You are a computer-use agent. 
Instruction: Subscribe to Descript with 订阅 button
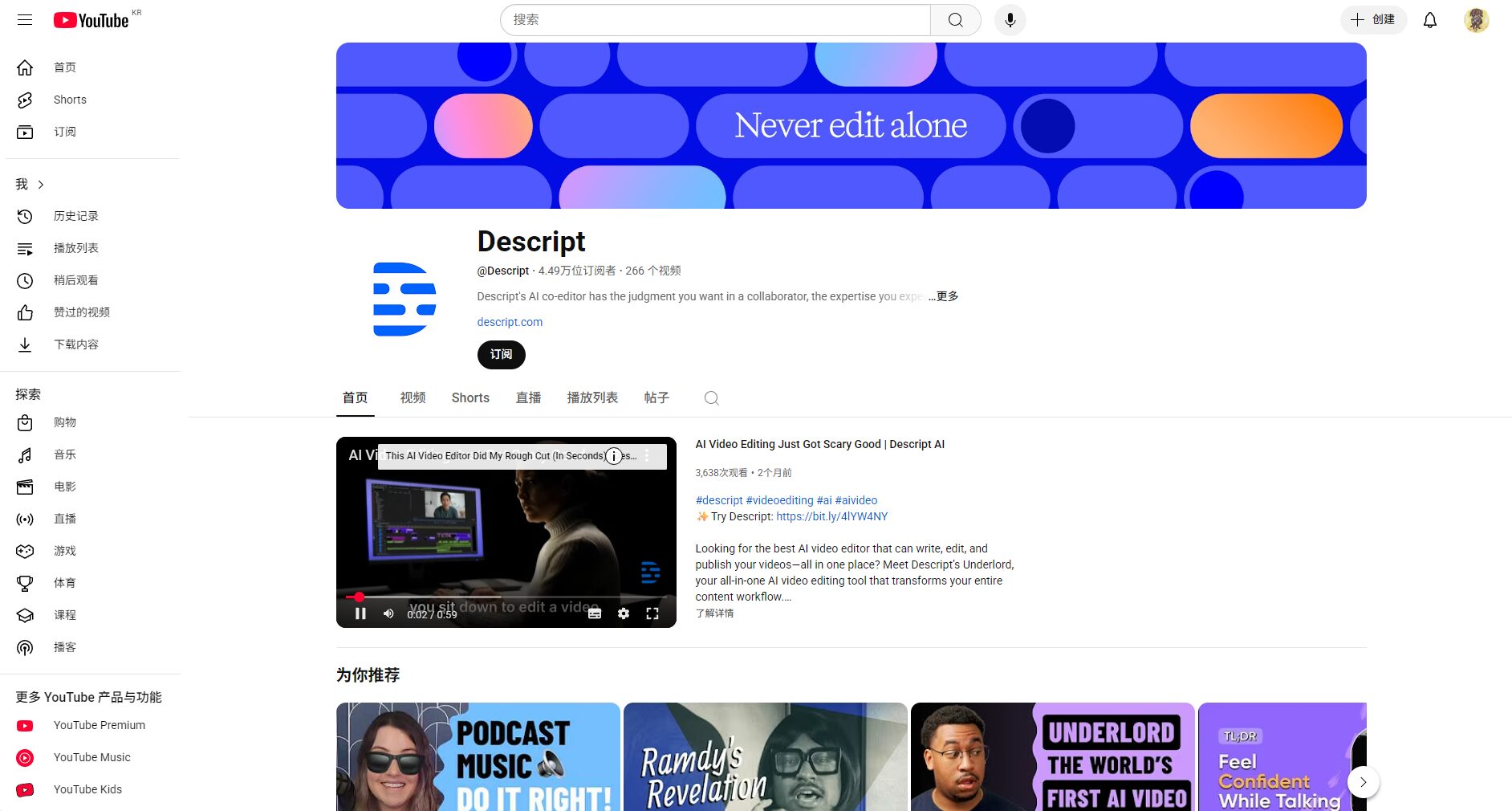(501, 354)
